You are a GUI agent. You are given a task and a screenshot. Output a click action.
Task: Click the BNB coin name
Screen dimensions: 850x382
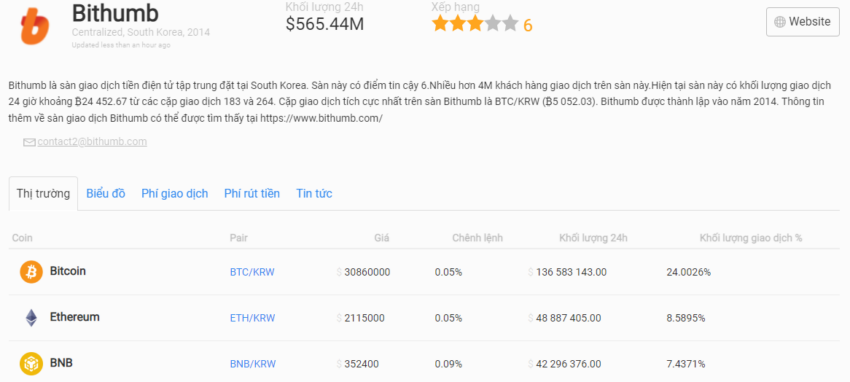61,363
